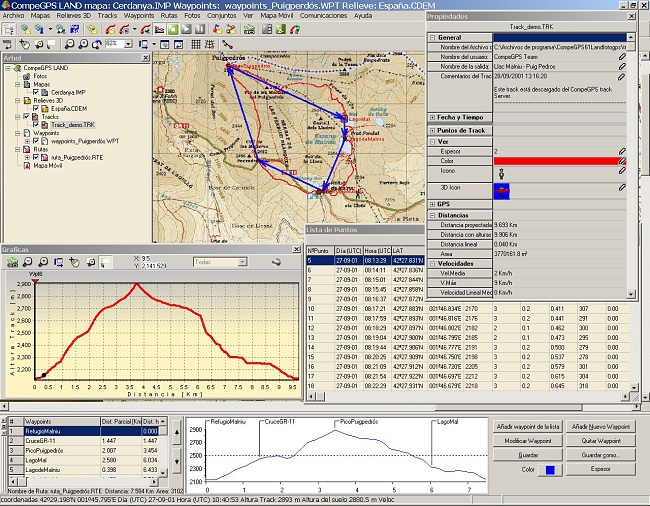
Task: Expand the Fecha y Tiempo property section
Action: pos(432,118)
